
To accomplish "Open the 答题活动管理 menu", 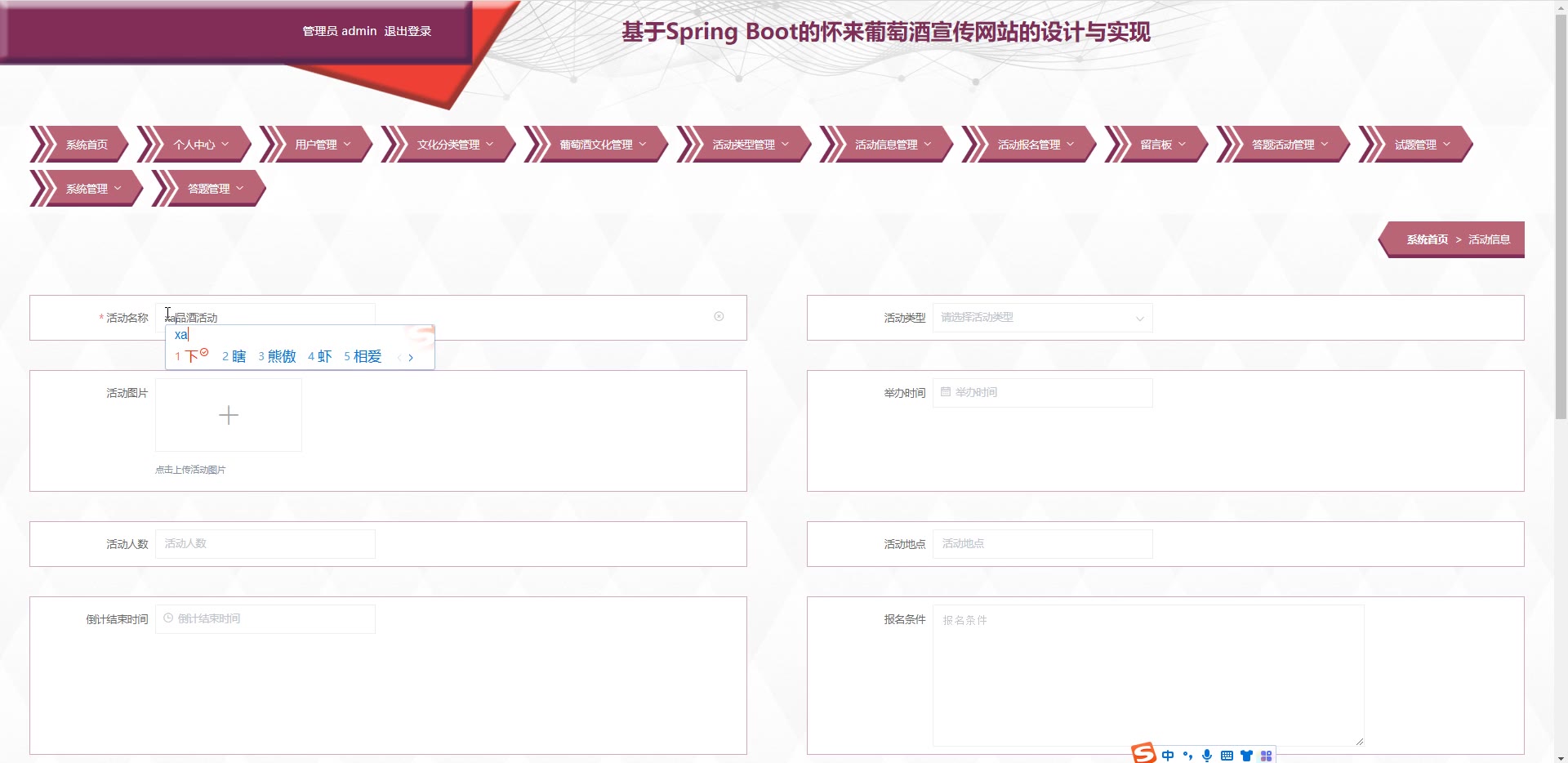I will (x=1283, y=145).
